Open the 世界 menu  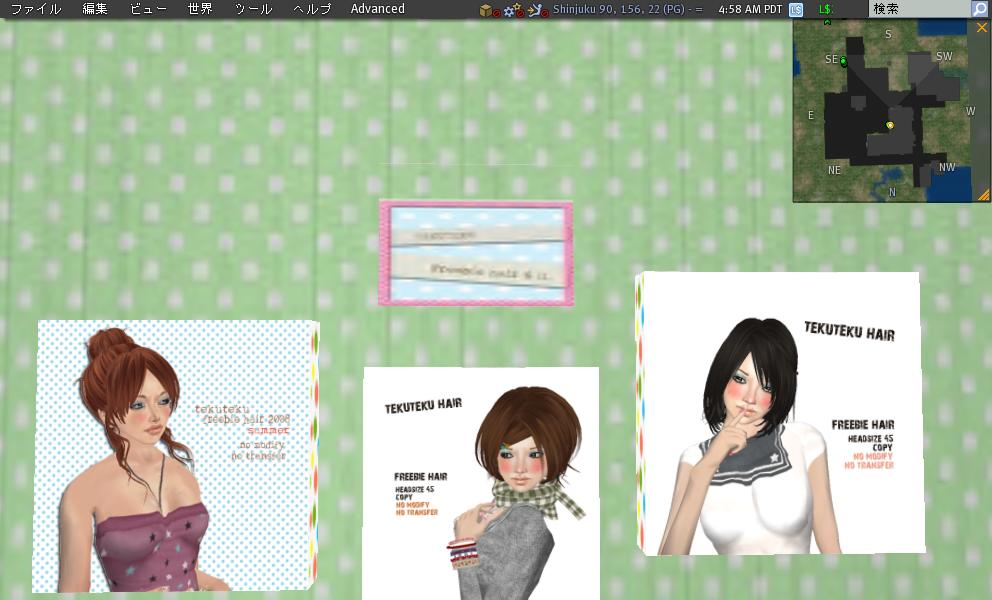200,9
